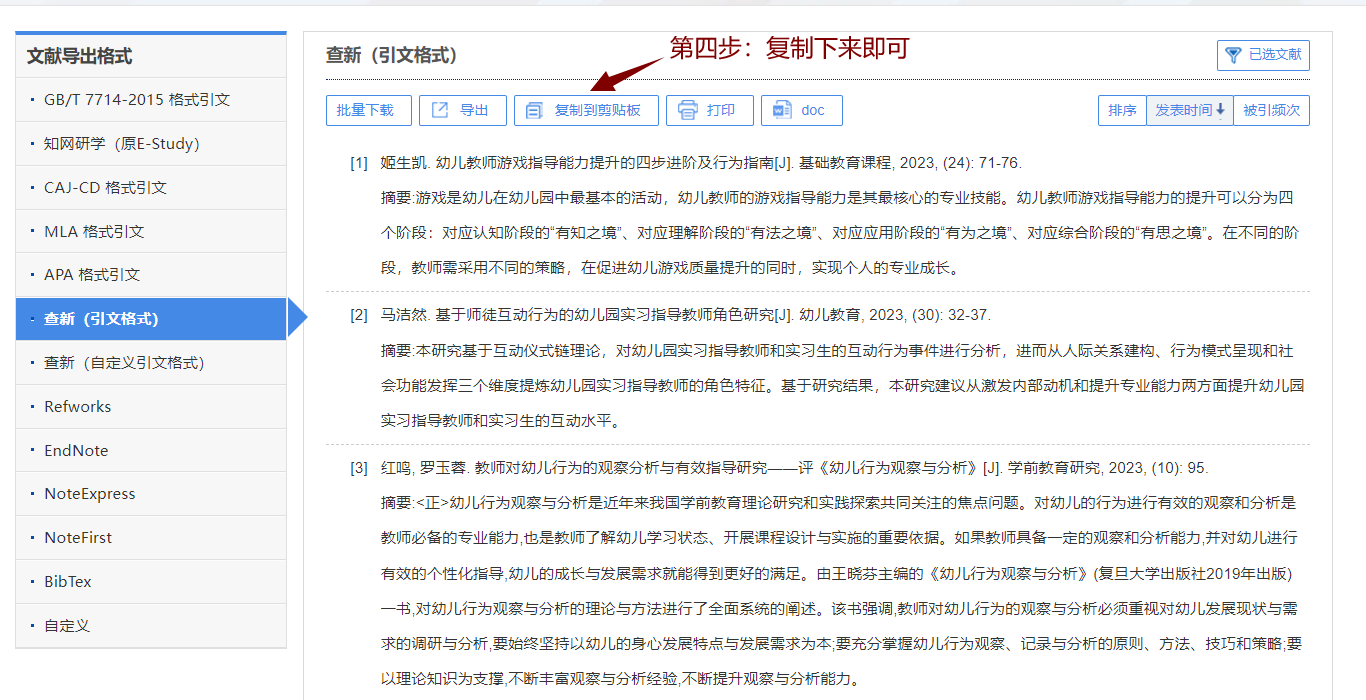Image resolution: width=1366 pixels, height=700 pixels.
Task: Click the filter icon in 已选文献
Action: (x=1234, y=55)
